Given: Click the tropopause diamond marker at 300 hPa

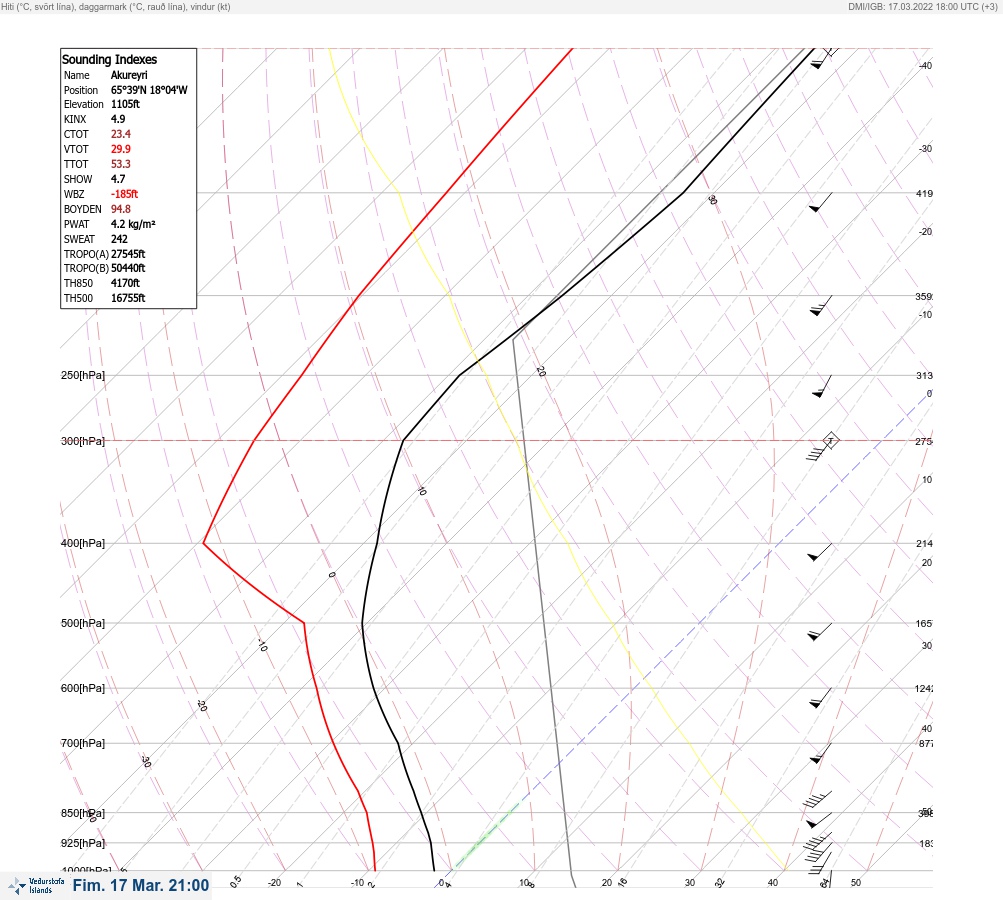Looking at the screenshot, I should (830, 441).
